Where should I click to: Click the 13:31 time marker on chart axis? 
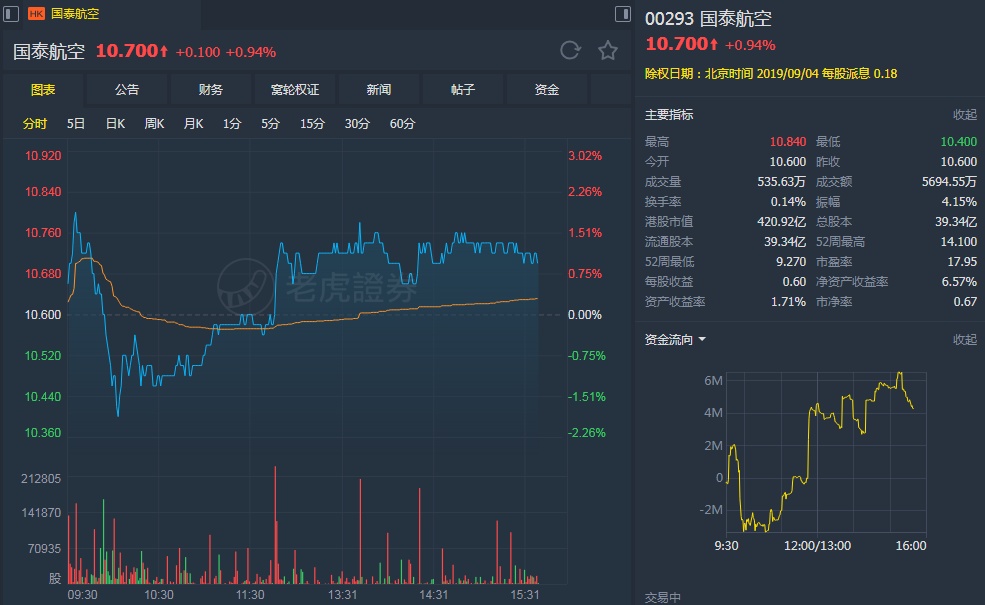(x=343, y=594)
